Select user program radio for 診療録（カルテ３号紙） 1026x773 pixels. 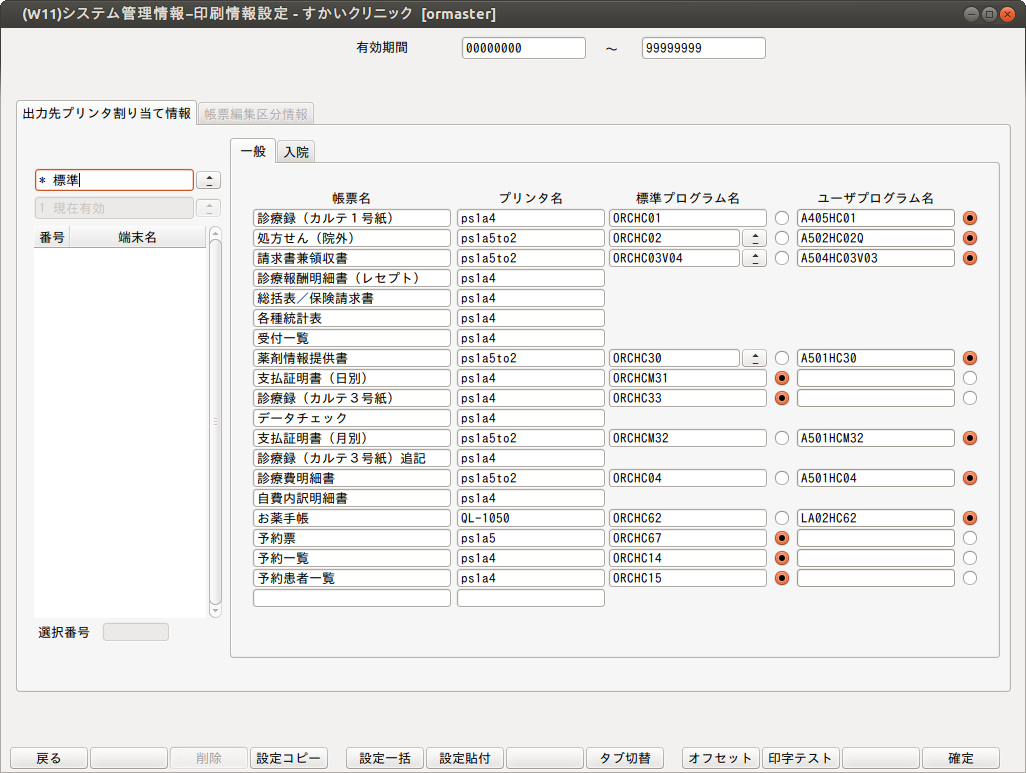click(970, 398)
